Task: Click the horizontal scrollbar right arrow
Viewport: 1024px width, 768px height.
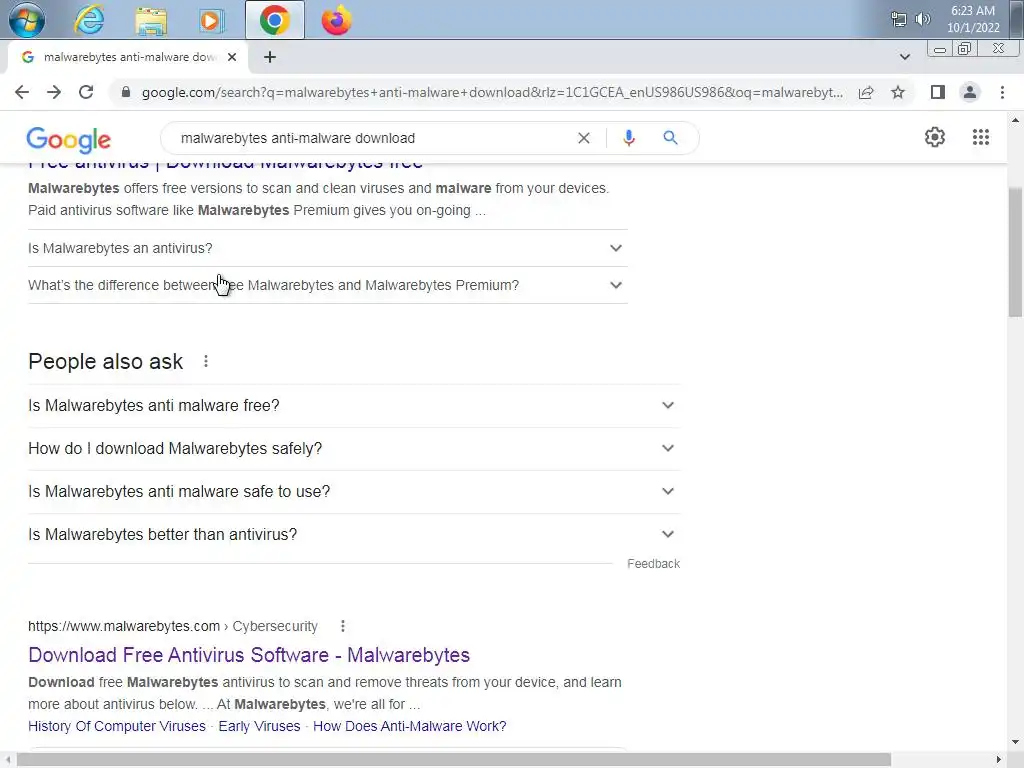Action: [999, 760]
